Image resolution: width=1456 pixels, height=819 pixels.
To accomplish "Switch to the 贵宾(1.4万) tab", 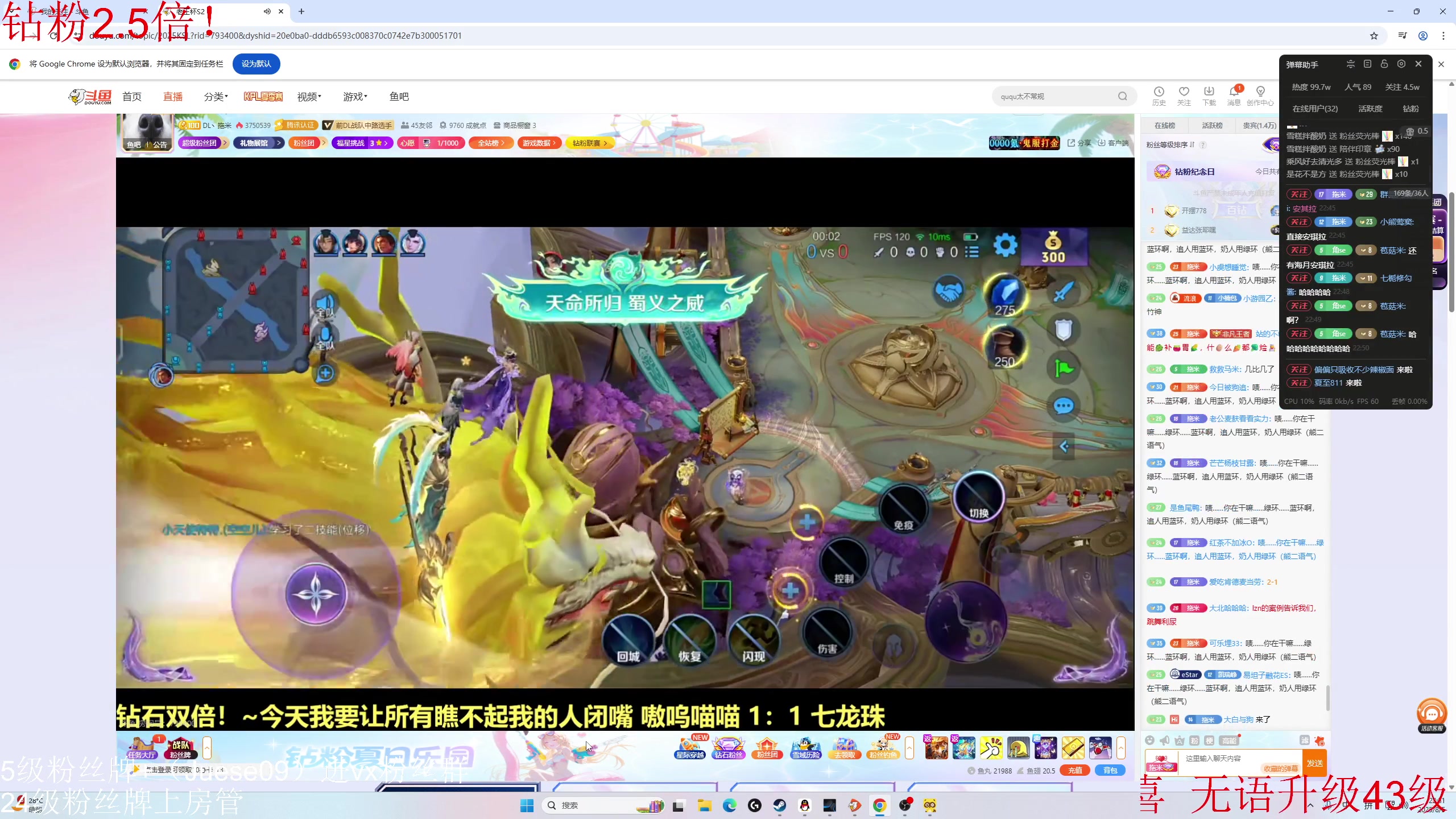I will coord(1259,125).
